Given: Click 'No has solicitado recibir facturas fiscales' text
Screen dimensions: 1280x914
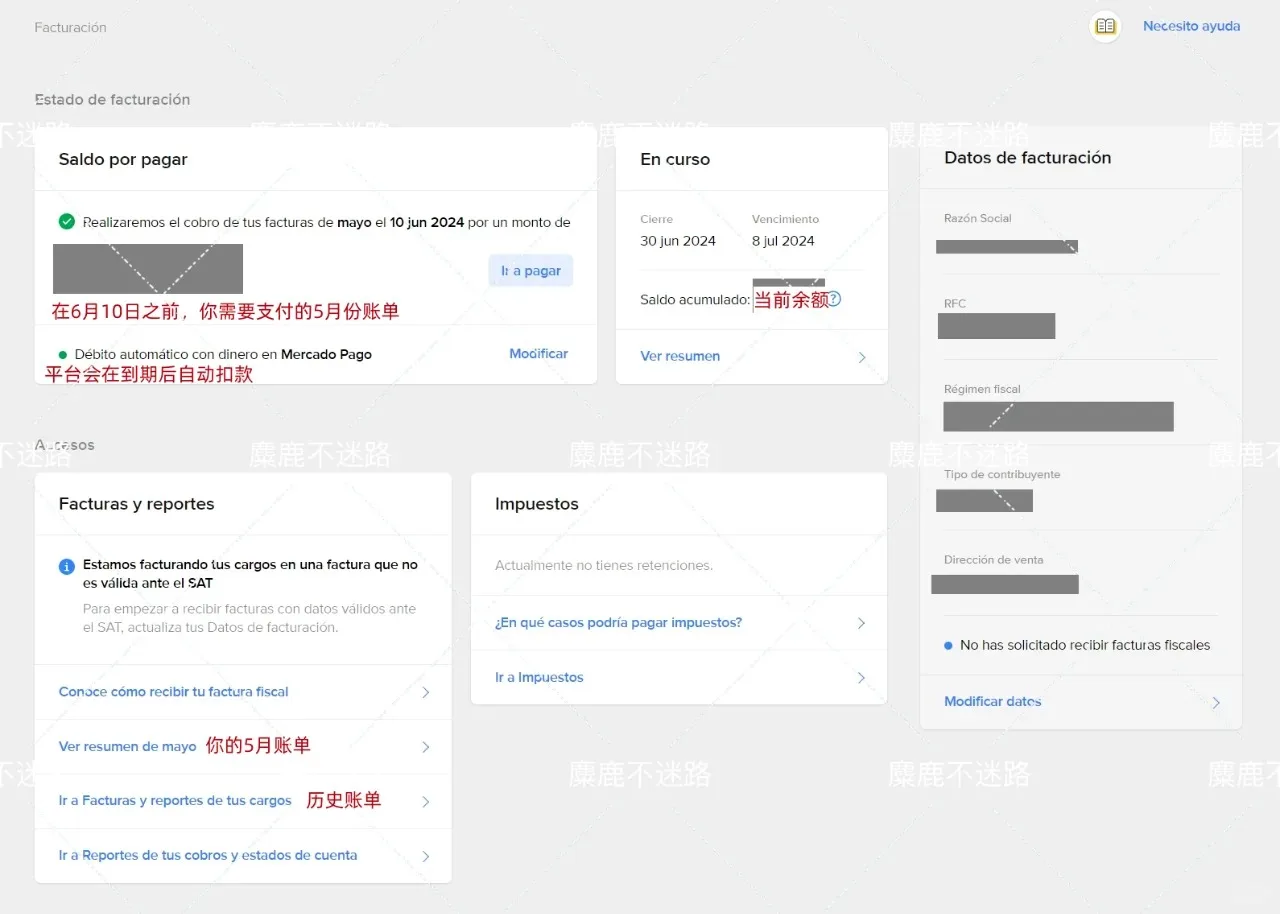Looking at the screenshot, I should click(x=1085, y=645).
